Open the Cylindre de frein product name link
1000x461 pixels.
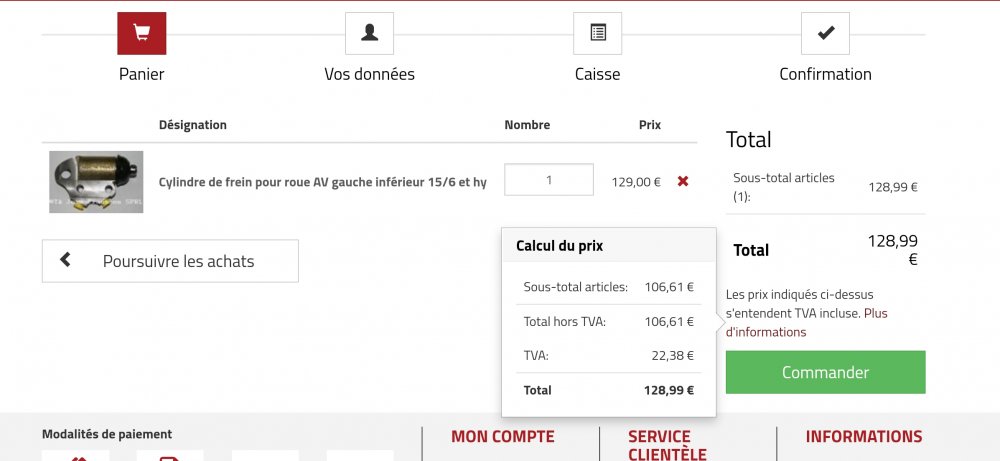tap(322, 182)
